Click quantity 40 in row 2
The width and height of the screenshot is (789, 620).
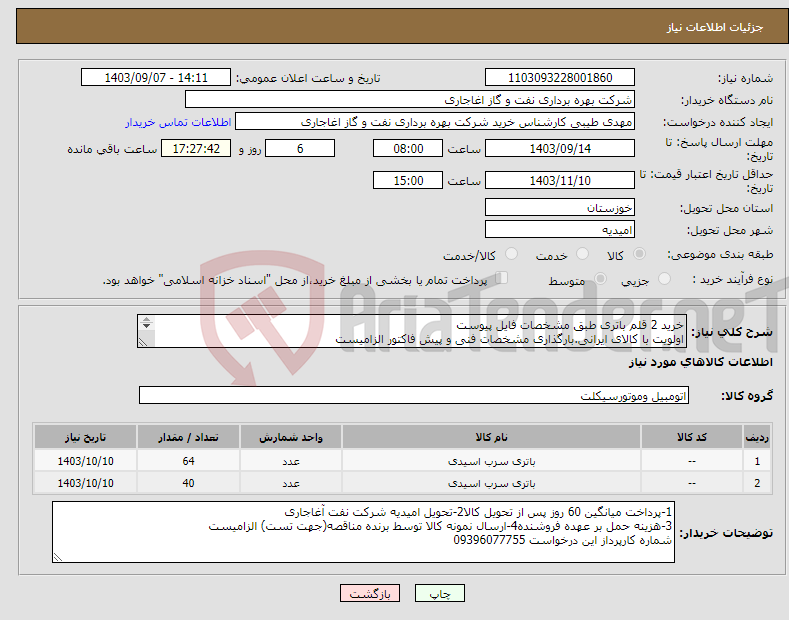[x=188, y=483]
